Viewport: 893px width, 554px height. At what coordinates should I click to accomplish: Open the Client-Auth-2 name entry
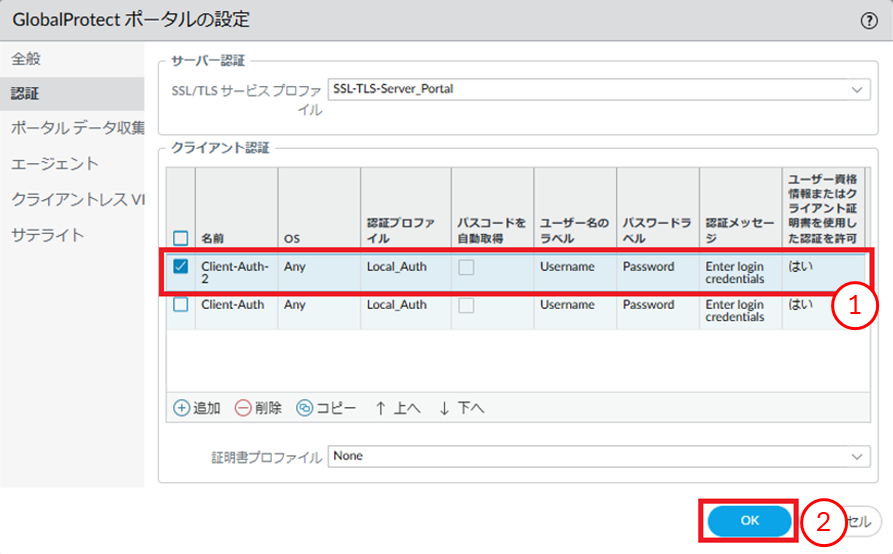[232, 267]
